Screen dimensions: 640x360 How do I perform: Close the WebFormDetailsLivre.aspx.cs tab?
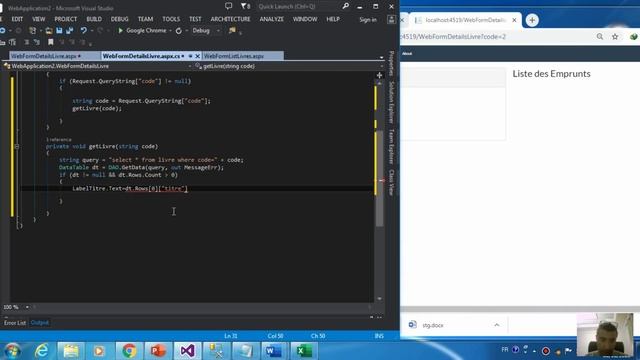pos(198,56)
